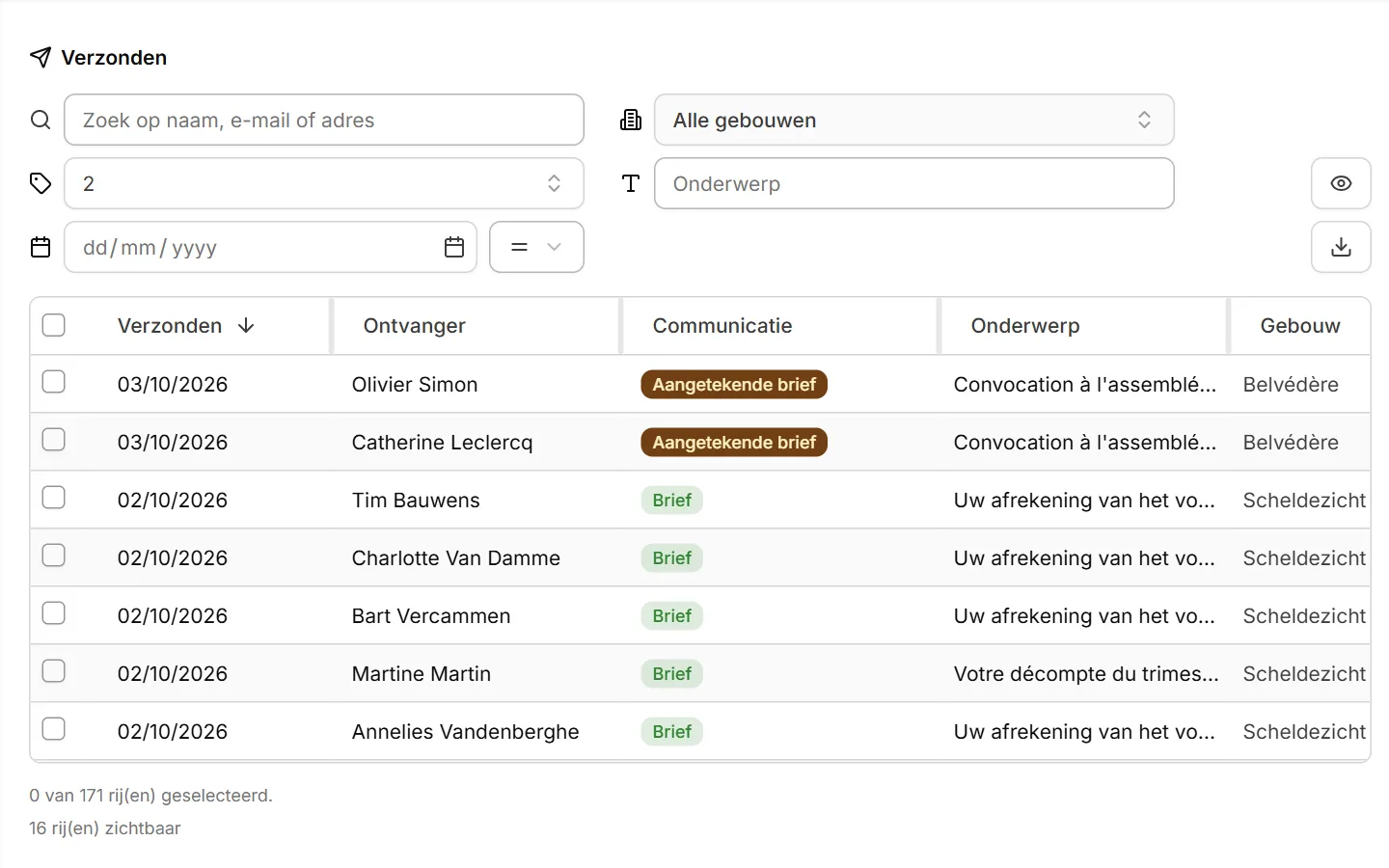Toggle column visibility with the eye button
Image resolution: width=1389 pixels, height=868 pixels.
click(1341, 183)
